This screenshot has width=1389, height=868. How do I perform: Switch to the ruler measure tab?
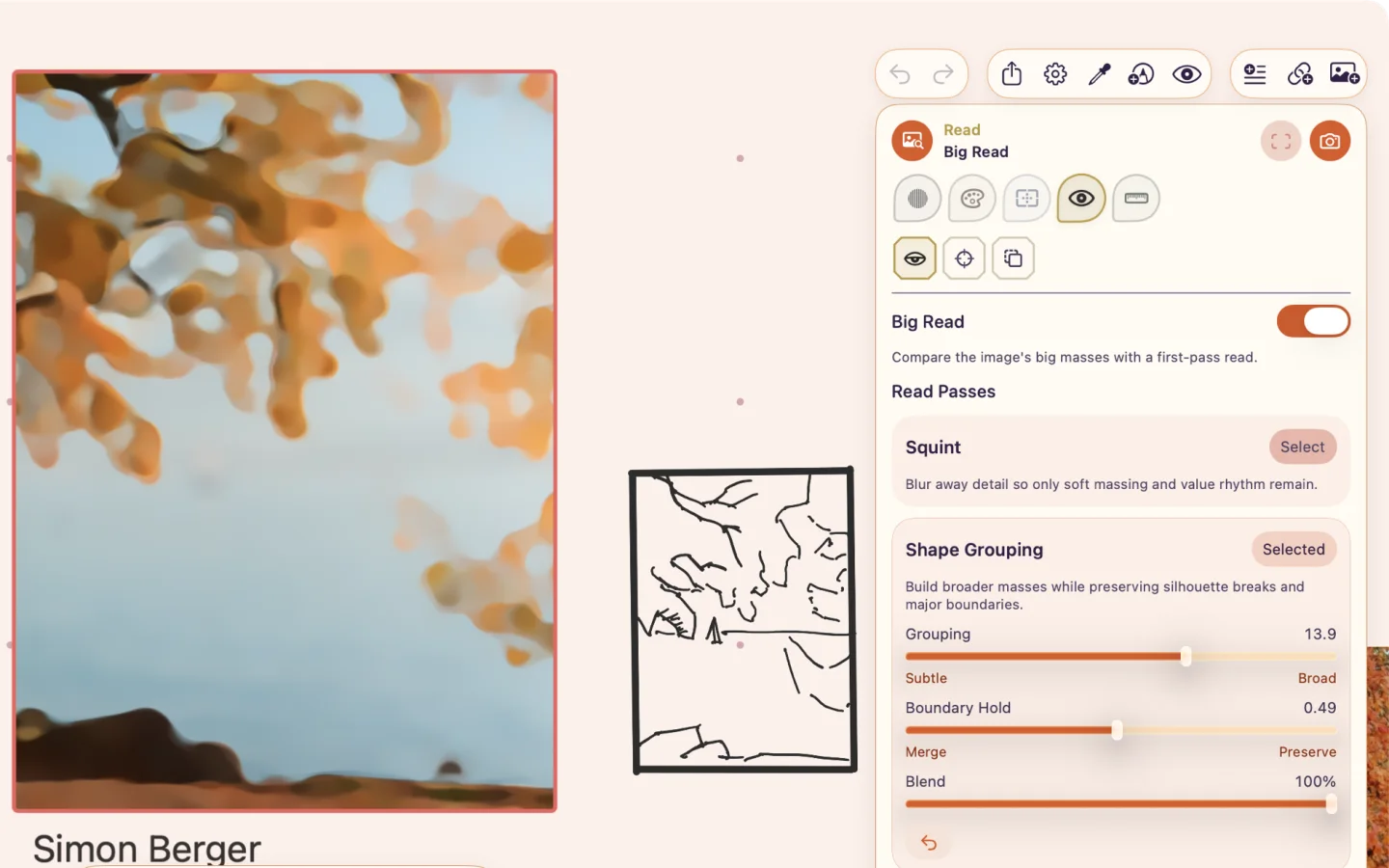pyautogui.click(x=1136, y=199)
